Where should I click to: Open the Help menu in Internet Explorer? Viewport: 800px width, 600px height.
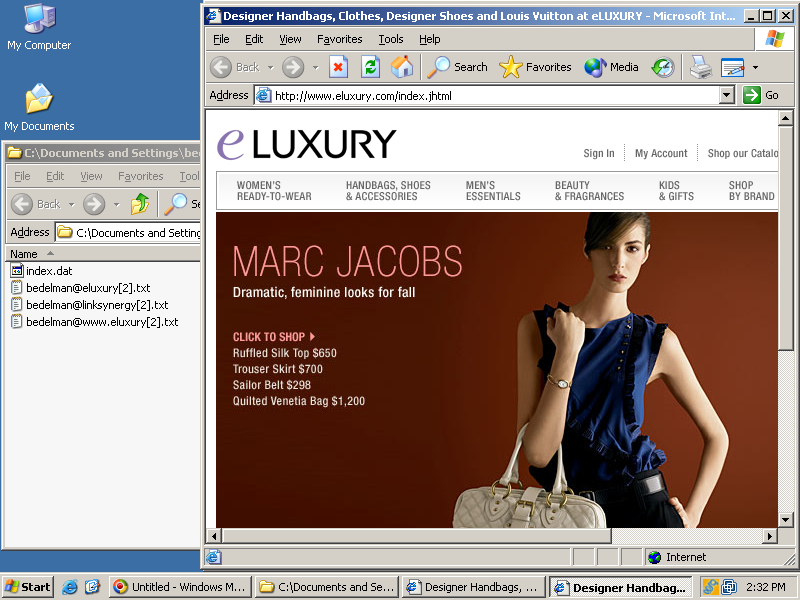430,39
